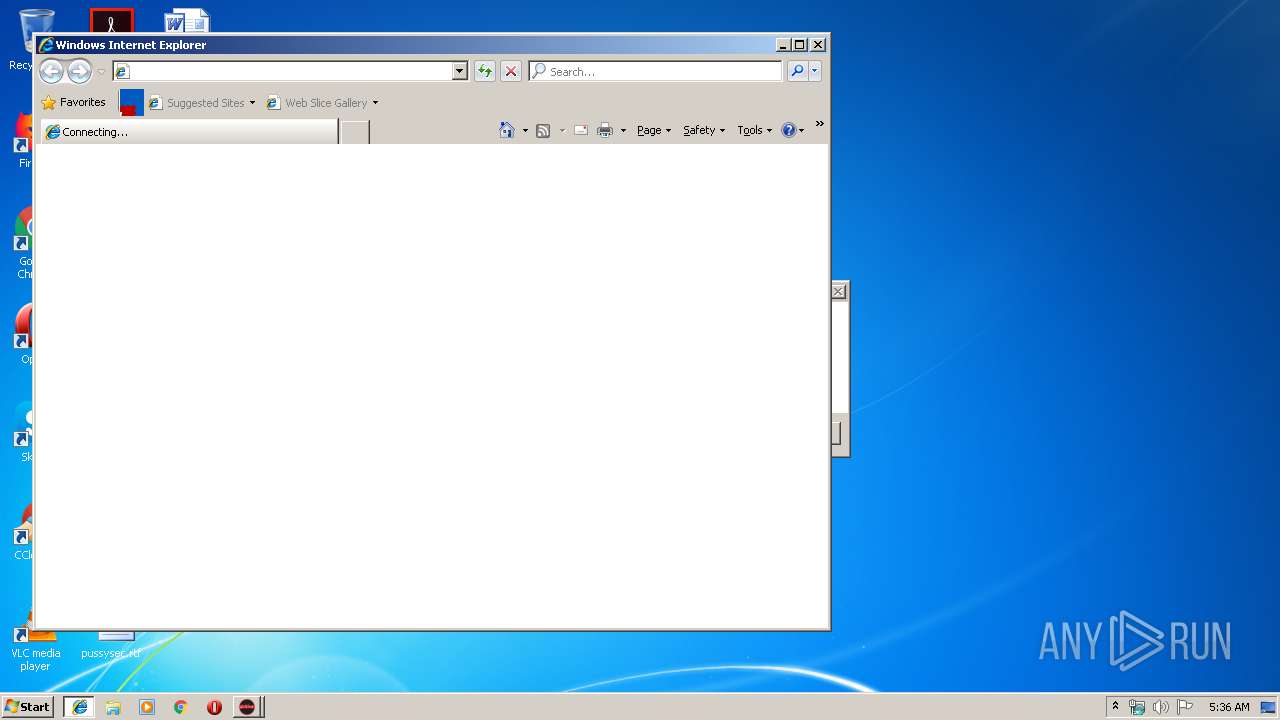Select the Connecting... tab
The height and width of the screenshot is (720, 1280).
pyautogui.click(x=188, y=131)
